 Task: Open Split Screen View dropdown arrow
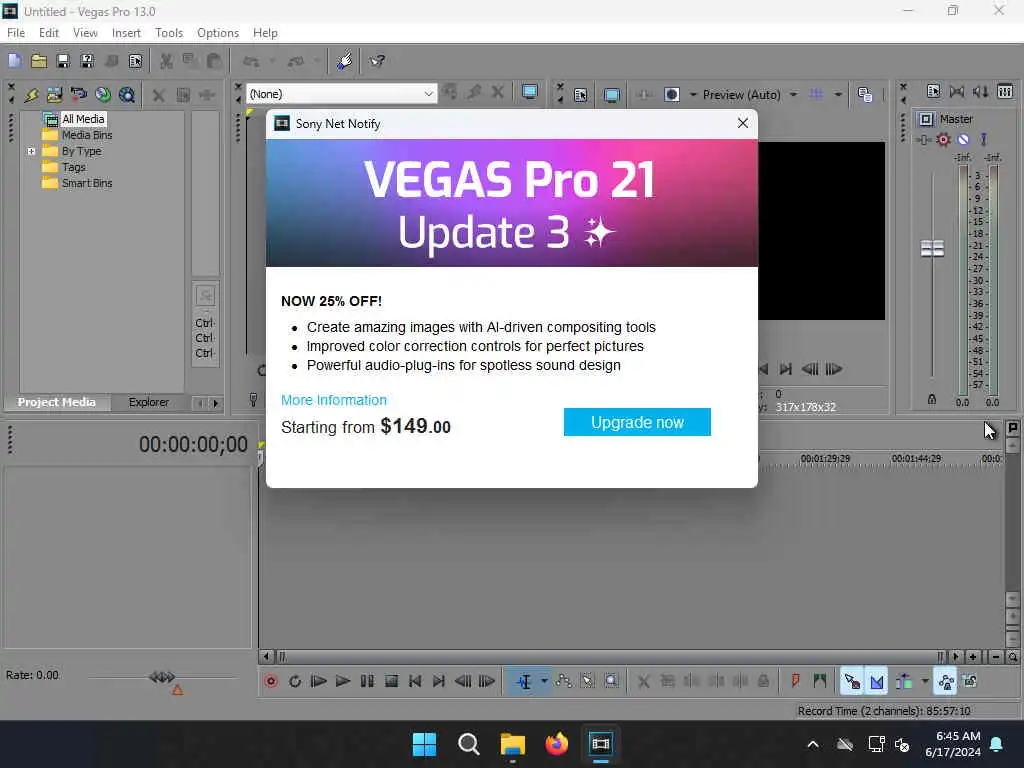[693, 95]
